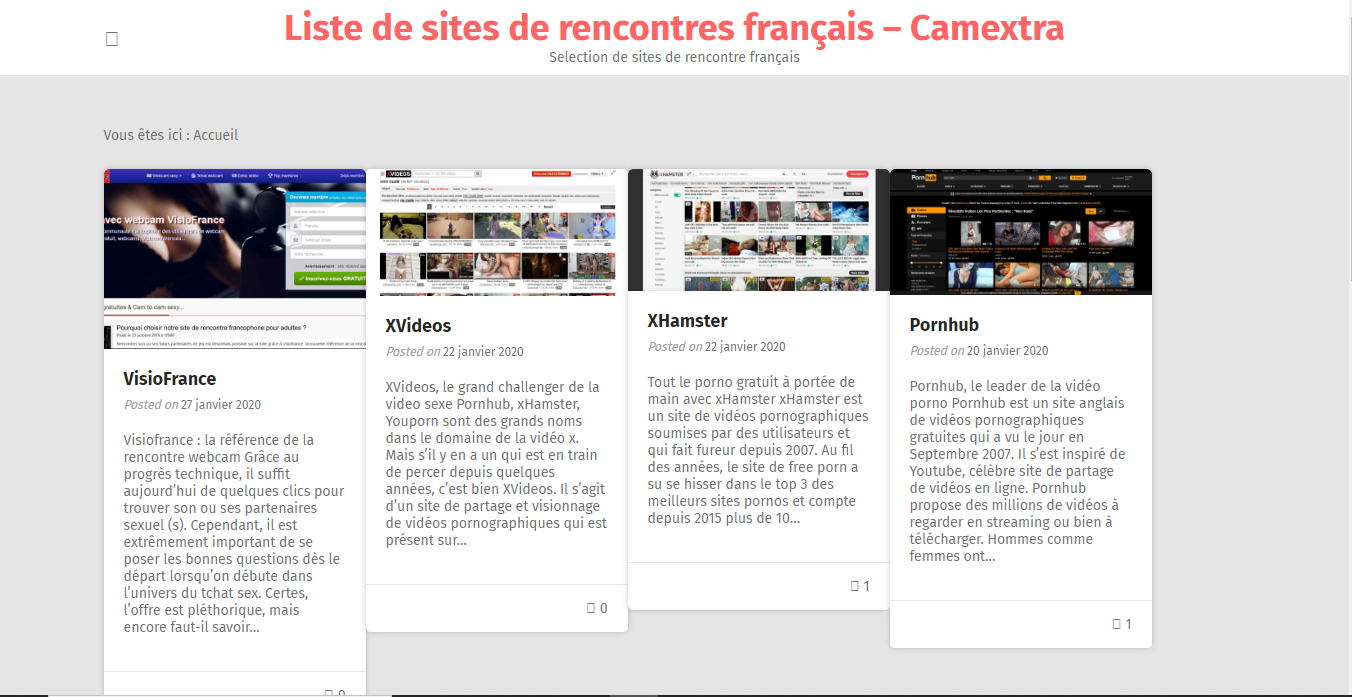Select the 20 janvier 2020 date link

click(1008, 351)
